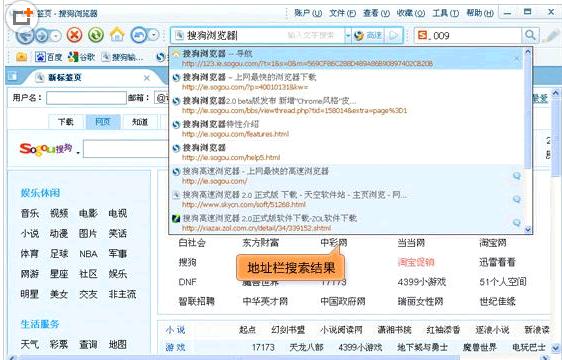Click search icon on the skycn.com suggestion row
The image size is (562, 360).
[x=516, y=199]
